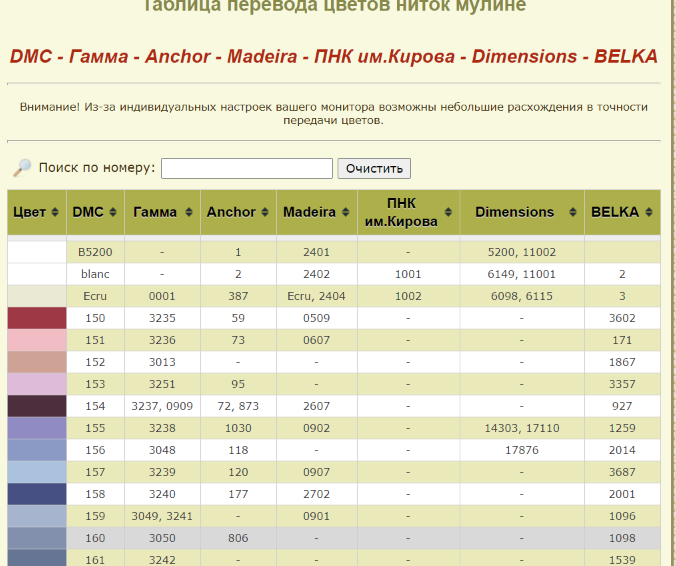Click the 'ПНК им.Кирова' header text
This screenshot has height=566, width=676.
(x=401, y=212)
